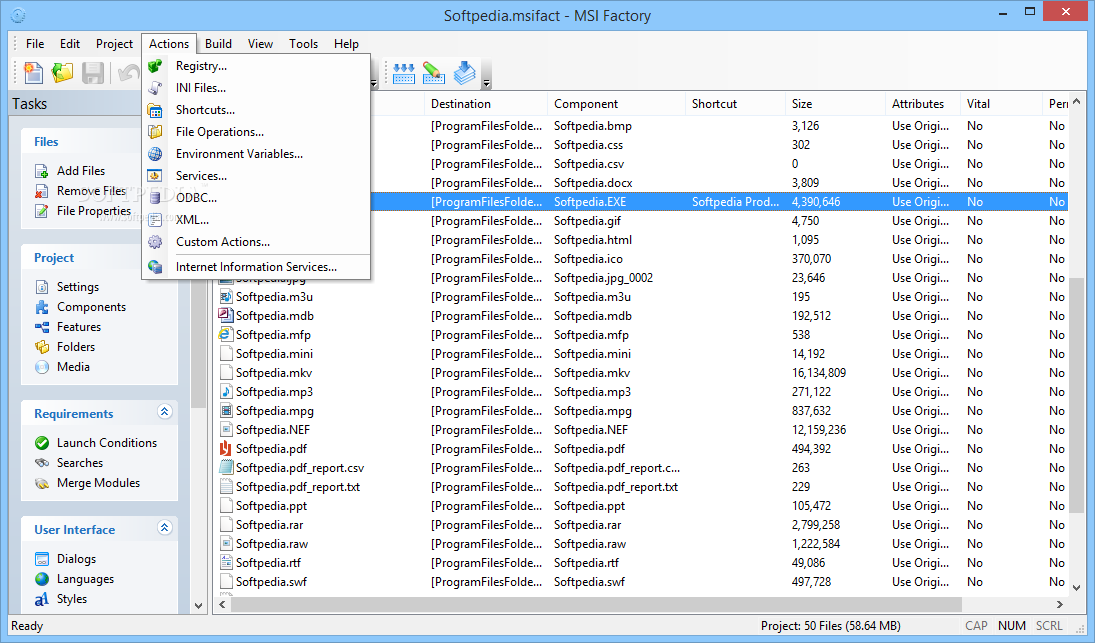This screenshot has height=643, width=1095.
Task: Click the toolbar icon with three blue down arrows
Action: (x=404, y=73)
